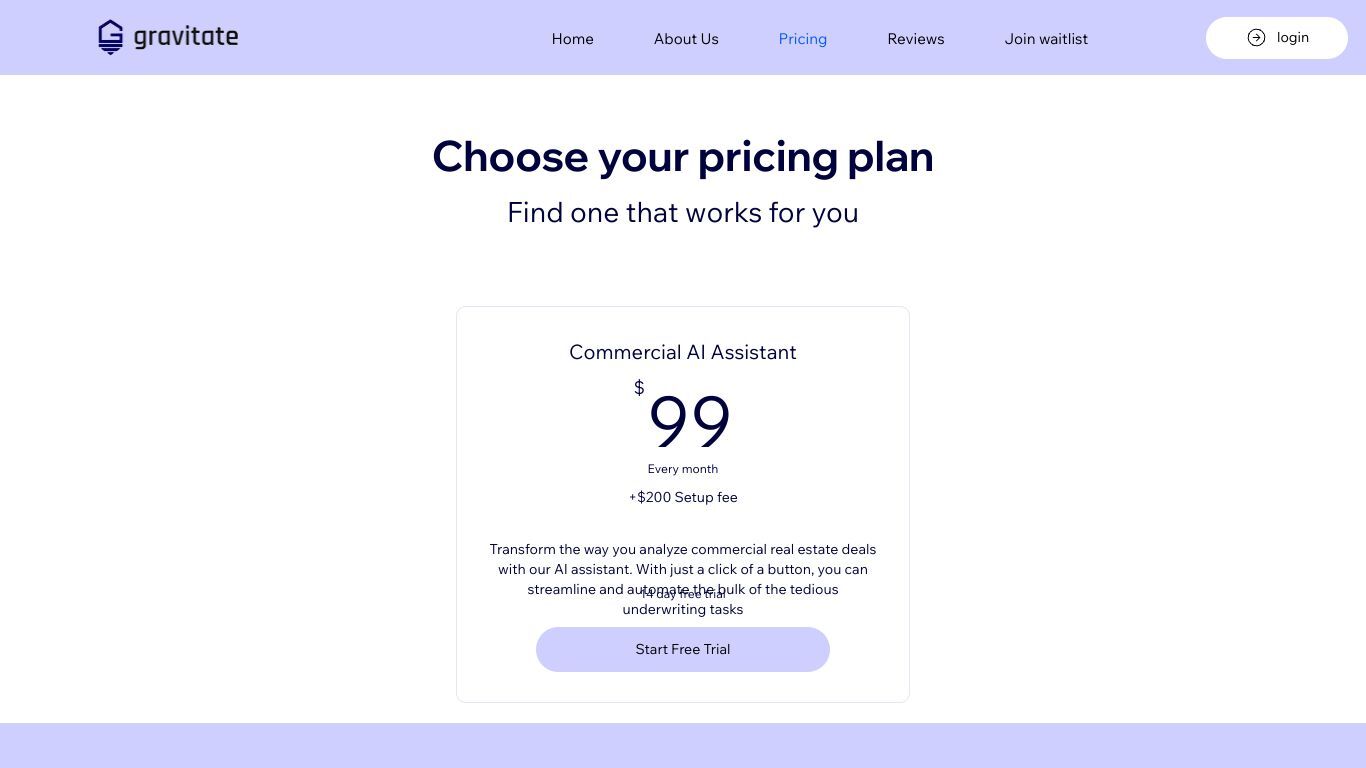Click the Find one that works subheading
The image size is (1366, 768).
point(683,213)
